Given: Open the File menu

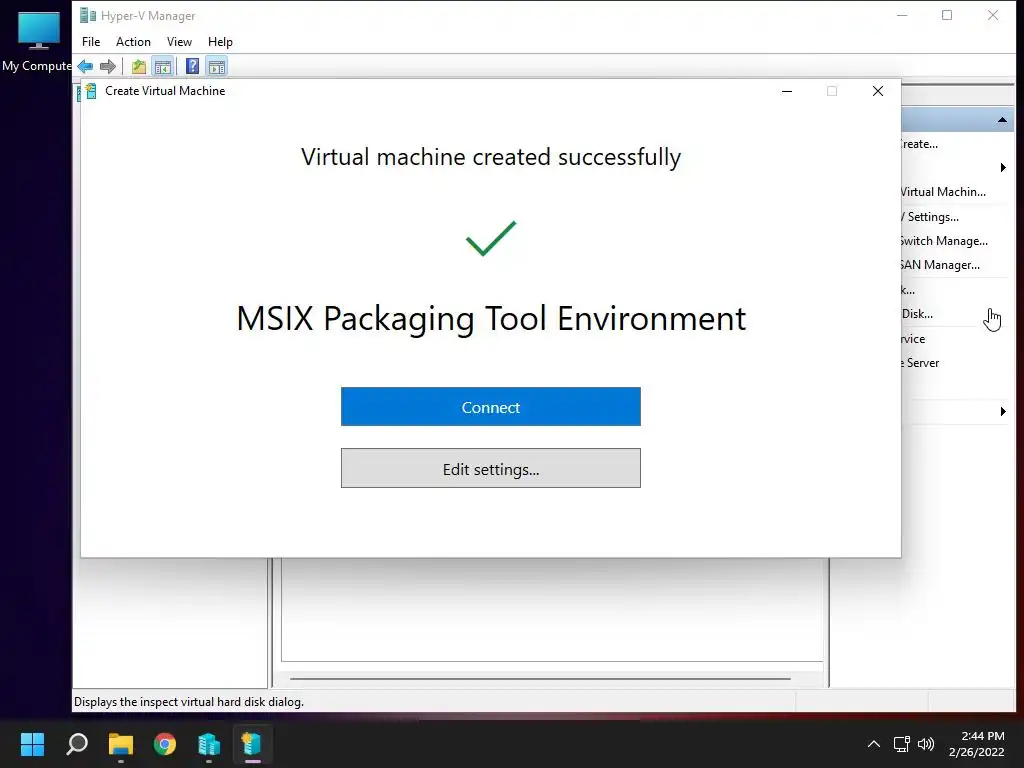Looking at the screenshot, I should click(x=91, y=42).
